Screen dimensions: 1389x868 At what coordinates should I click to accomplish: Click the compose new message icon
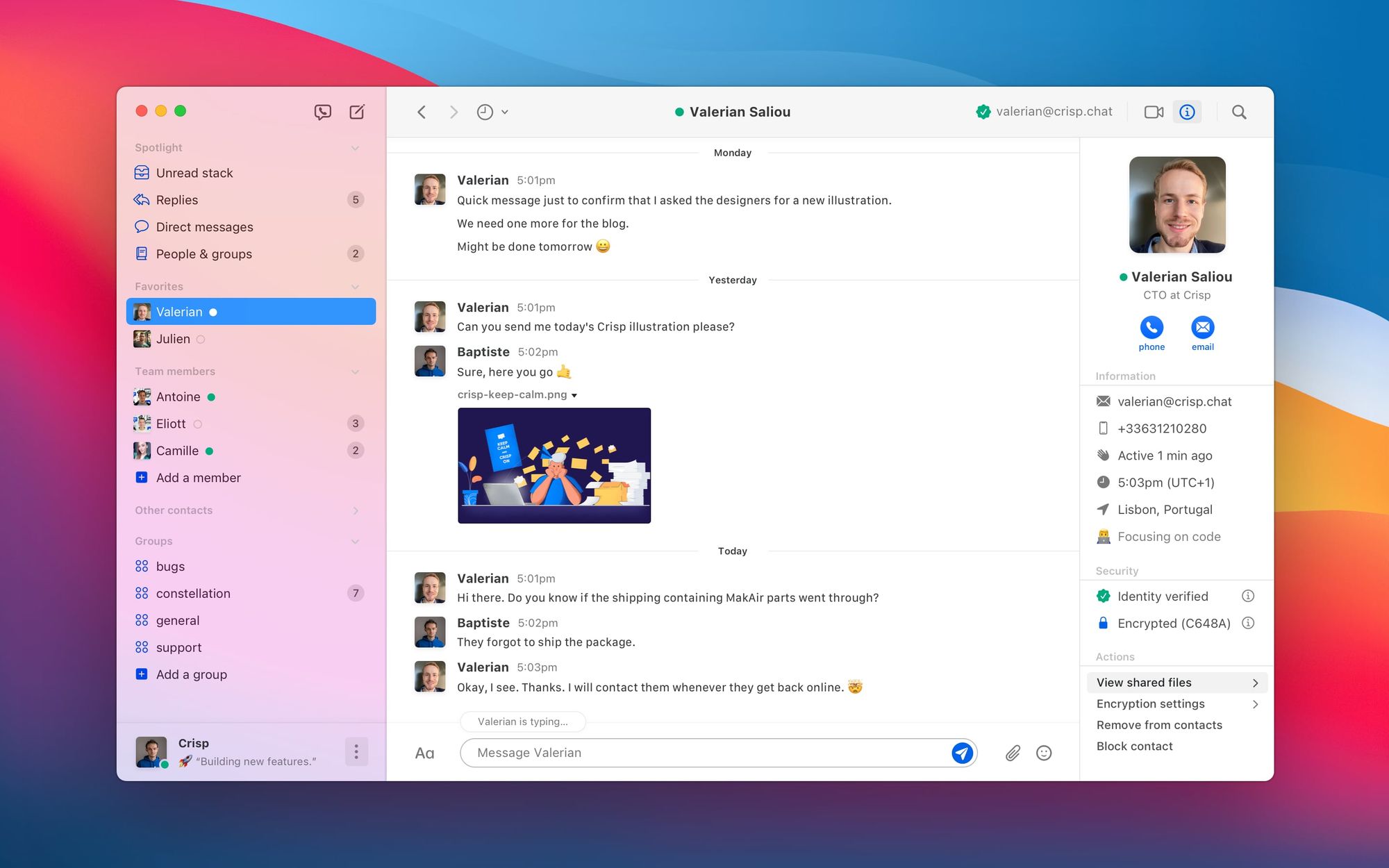coord(357,111)
